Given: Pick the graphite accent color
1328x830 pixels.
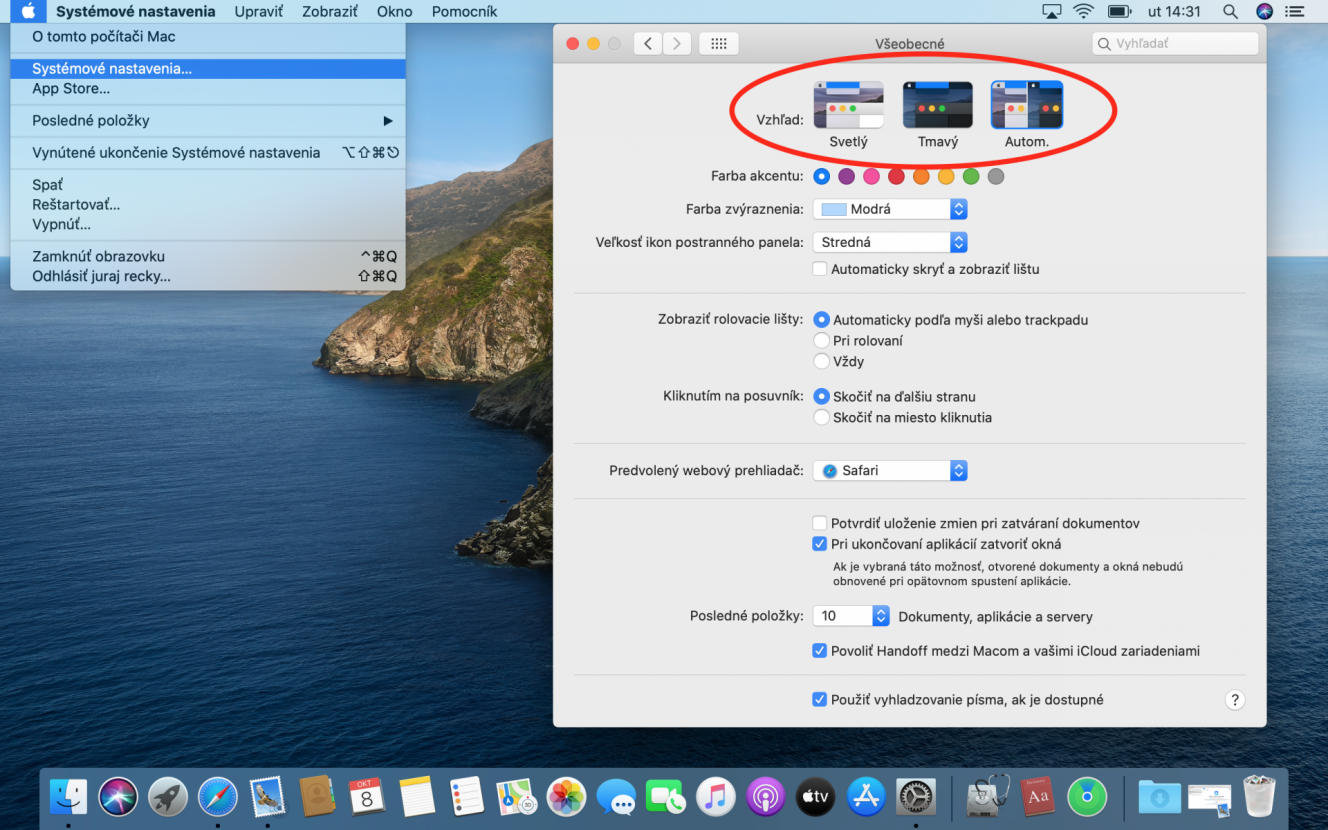Looking at the screenshot, I should tap(996, 177).
